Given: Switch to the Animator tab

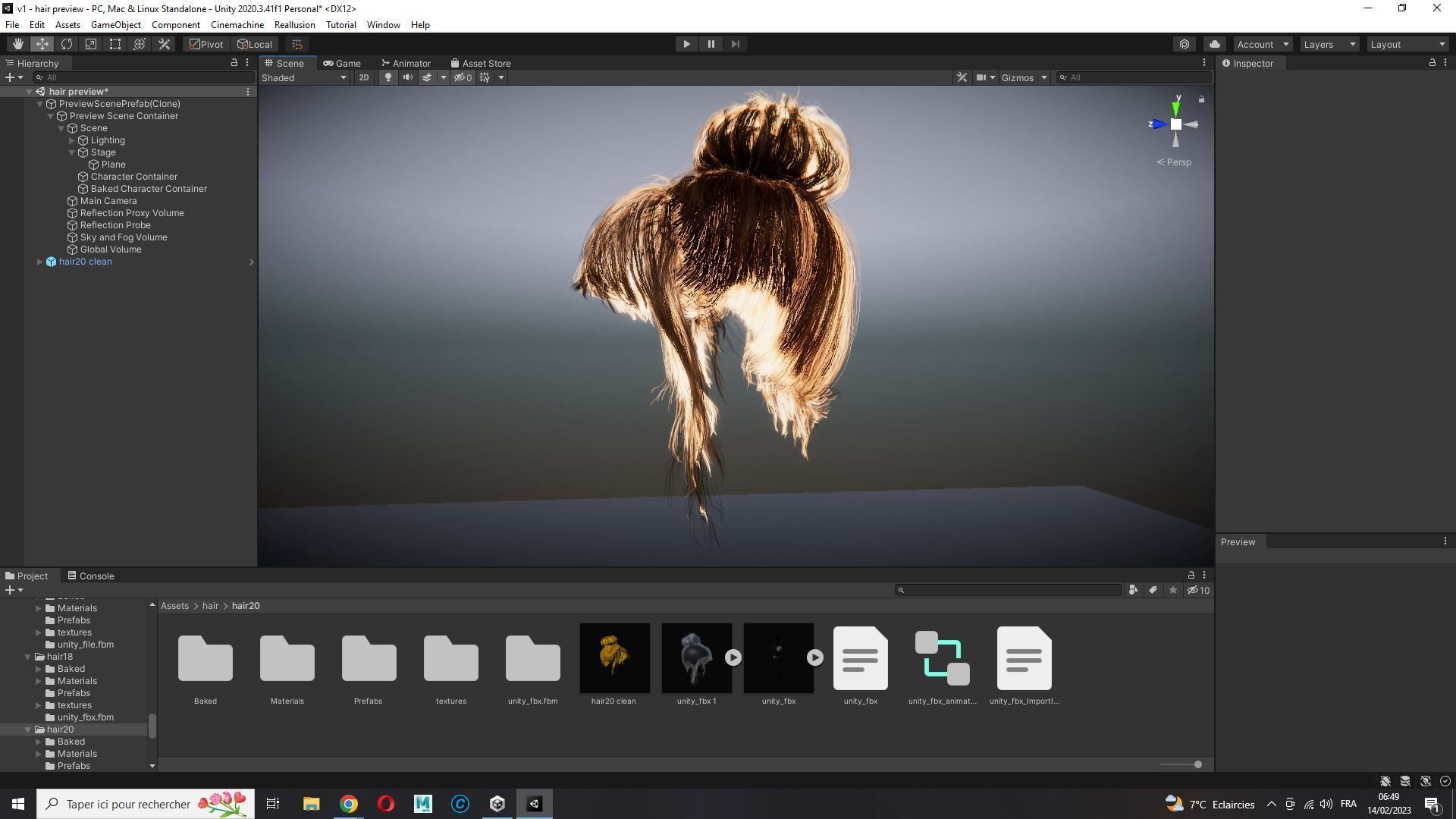Looking at the screenshot, I should click(x=406, y=63).
